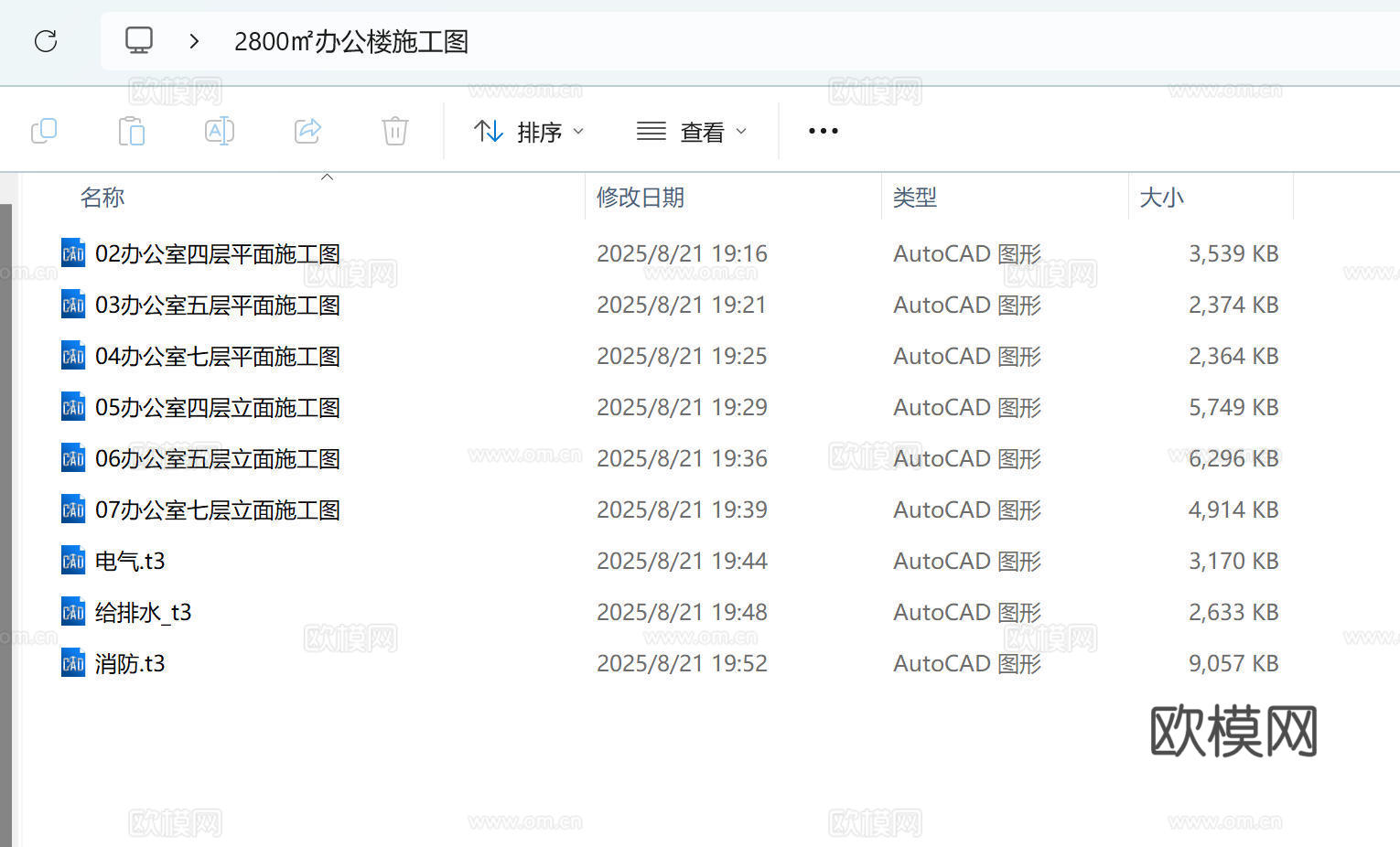Viewport: 1400px width, 847px height.
Task: Select file name 给排水_t3
Action: click(144, 612)
